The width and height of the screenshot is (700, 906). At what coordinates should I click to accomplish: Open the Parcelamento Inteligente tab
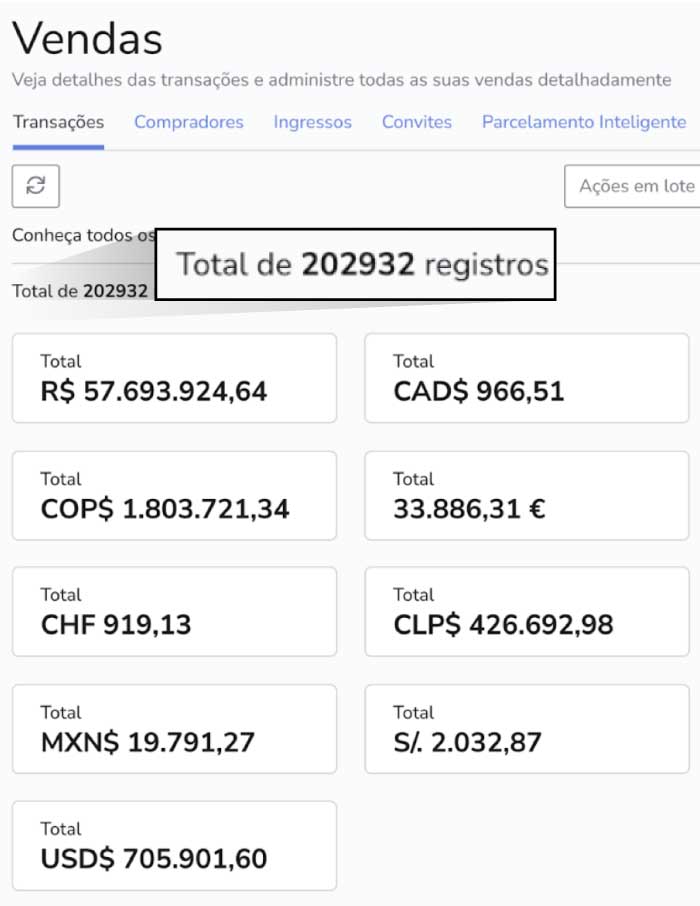coord(584,122)
